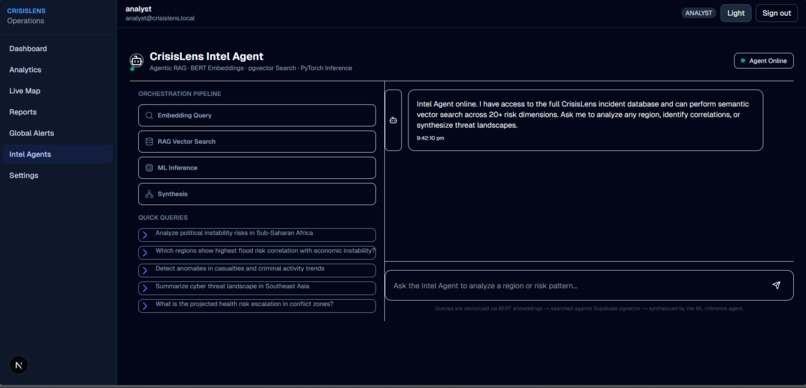
Task: Click chevron beside projected health risk query
Action: click(145, 306)
